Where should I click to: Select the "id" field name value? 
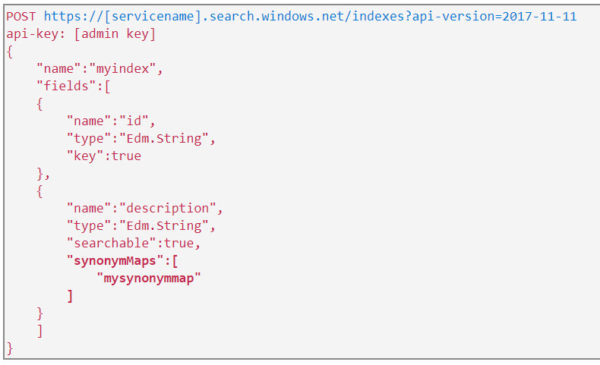(x=134, y=121)
